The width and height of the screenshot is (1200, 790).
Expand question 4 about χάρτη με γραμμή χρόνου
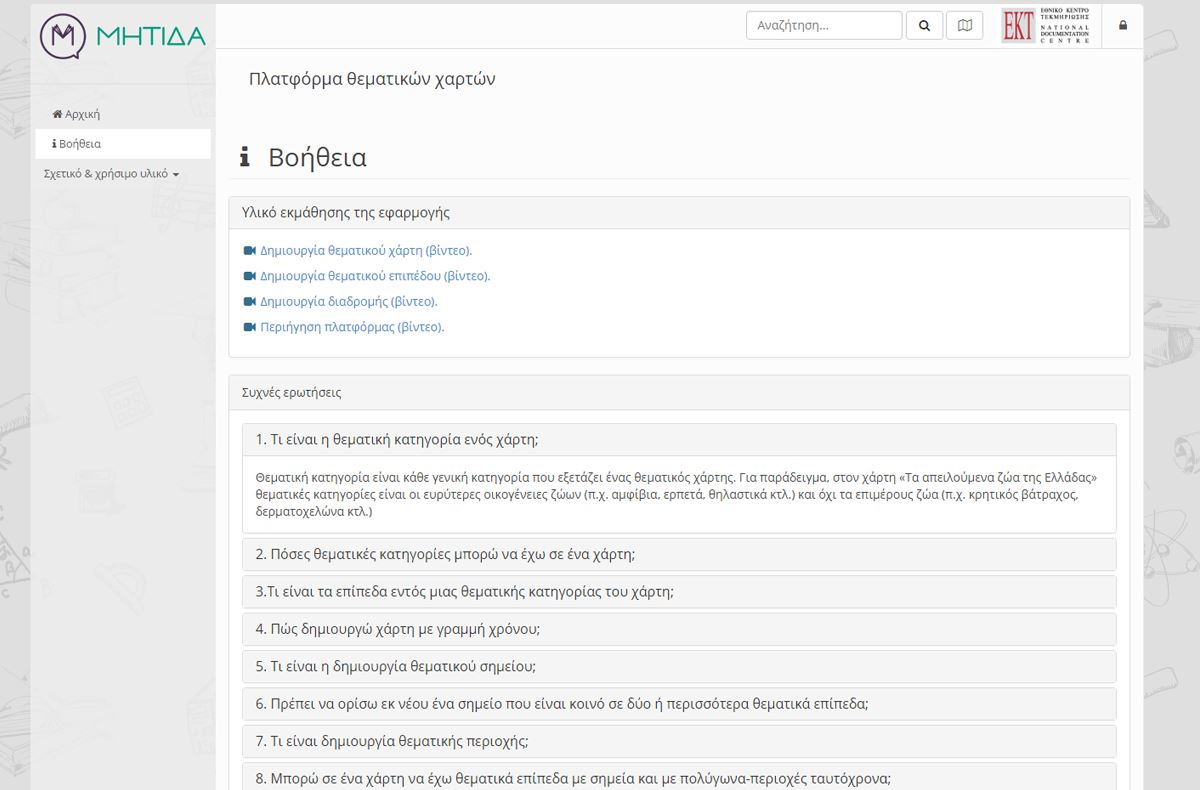pyautogui.click(x=397, y=629)
